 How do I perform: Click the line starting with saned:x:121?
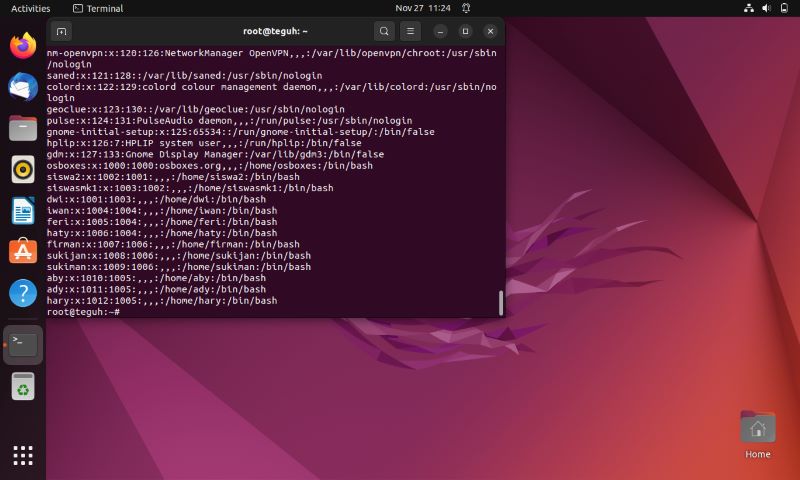184,75
